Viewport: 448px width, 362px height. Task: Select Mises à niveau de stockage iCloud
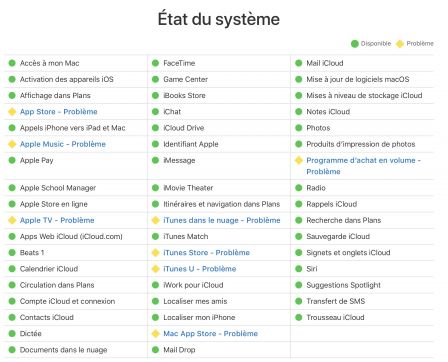point(364,95)
